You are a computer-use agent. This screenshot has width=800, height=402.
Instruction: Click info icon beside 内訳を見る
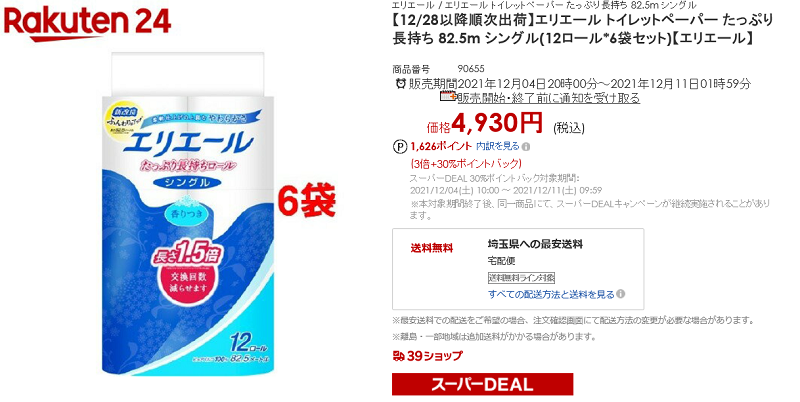click(x=526, y=147)
